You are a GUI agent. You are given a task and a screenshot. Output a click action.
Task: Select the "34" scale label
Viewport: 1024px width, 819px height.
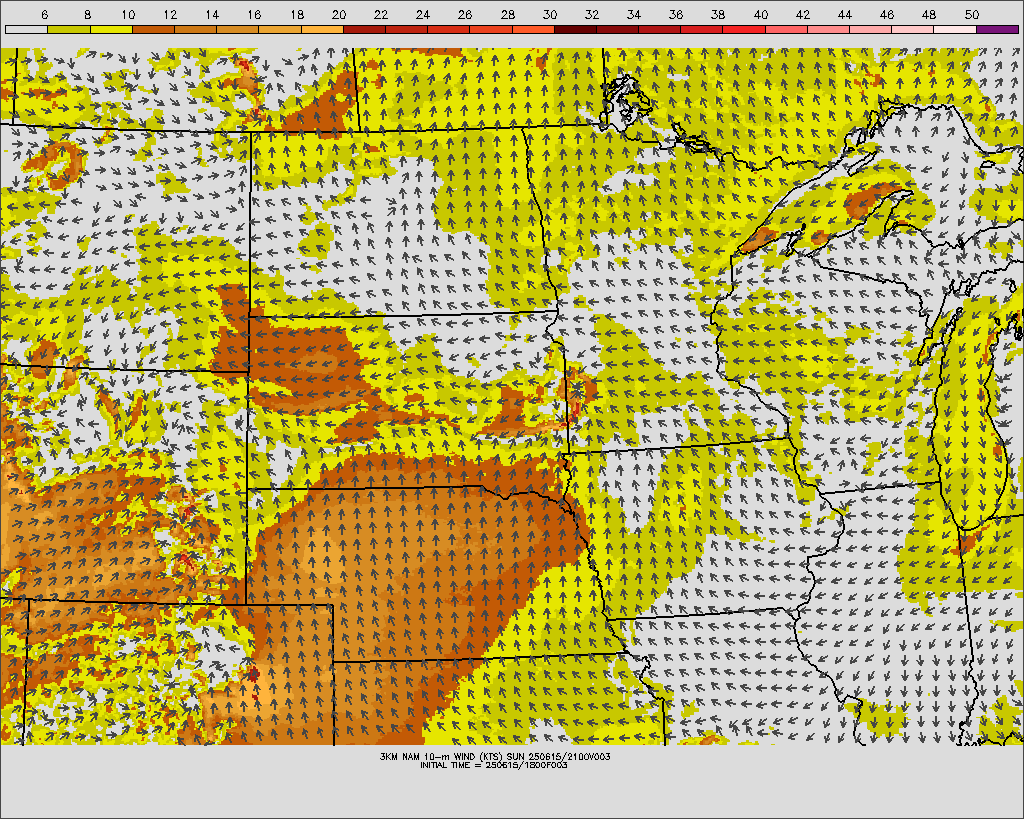[634, 14]
